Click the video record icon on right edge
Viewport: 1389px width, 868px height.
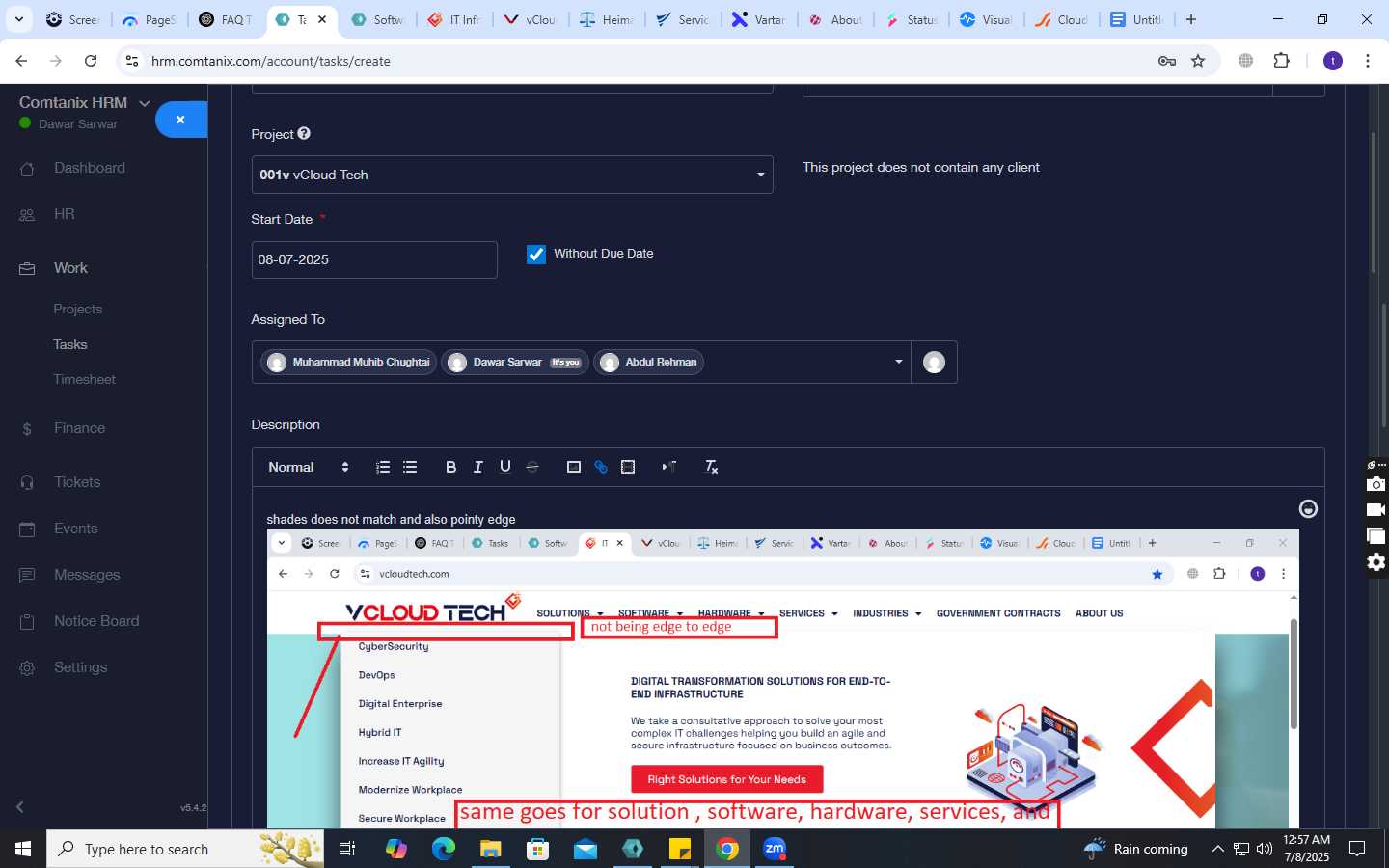point(1376,510)
